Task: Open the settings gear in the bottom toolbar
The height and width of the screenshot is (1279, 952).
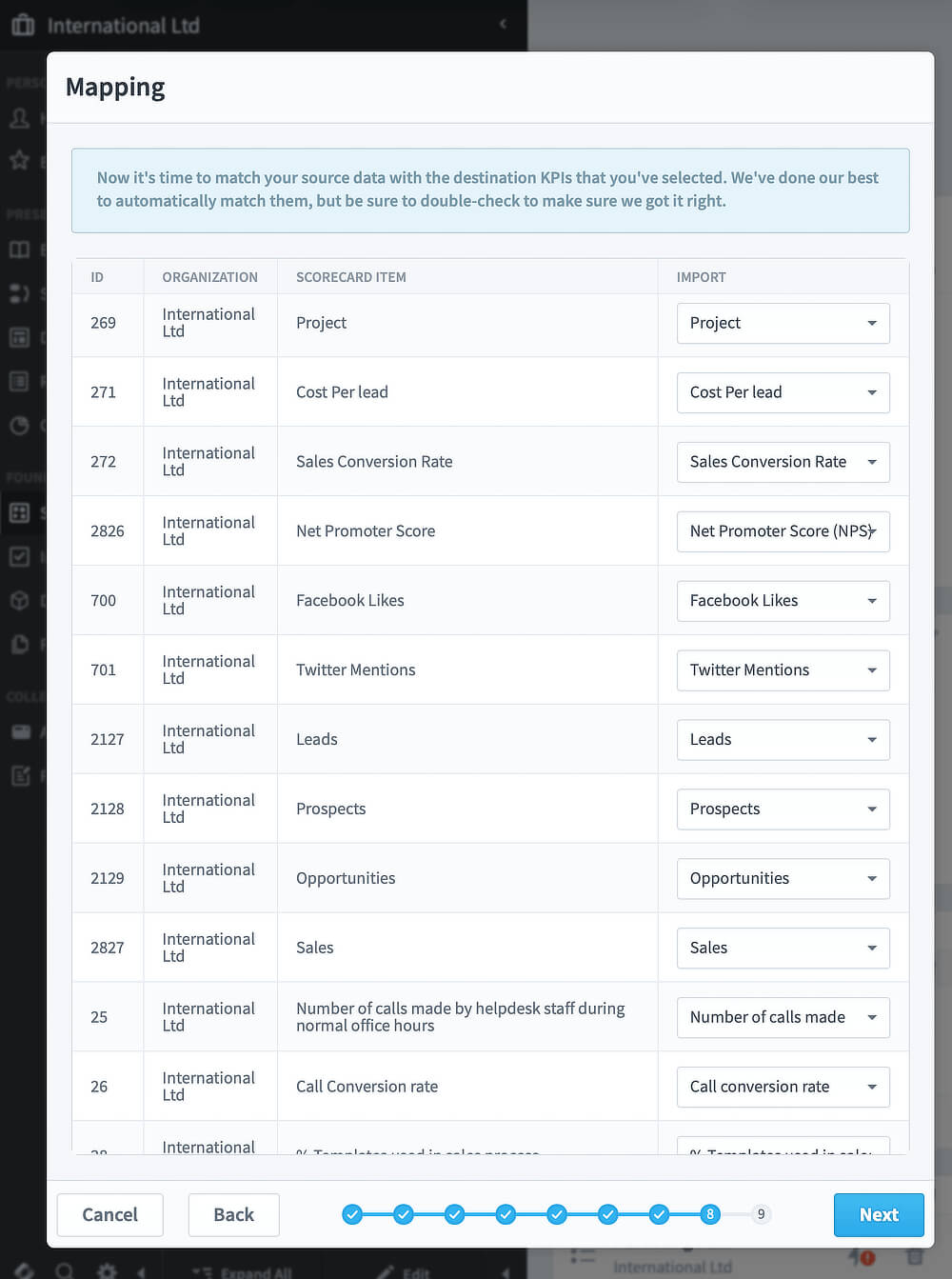Action: click(x=108, y=1271)
